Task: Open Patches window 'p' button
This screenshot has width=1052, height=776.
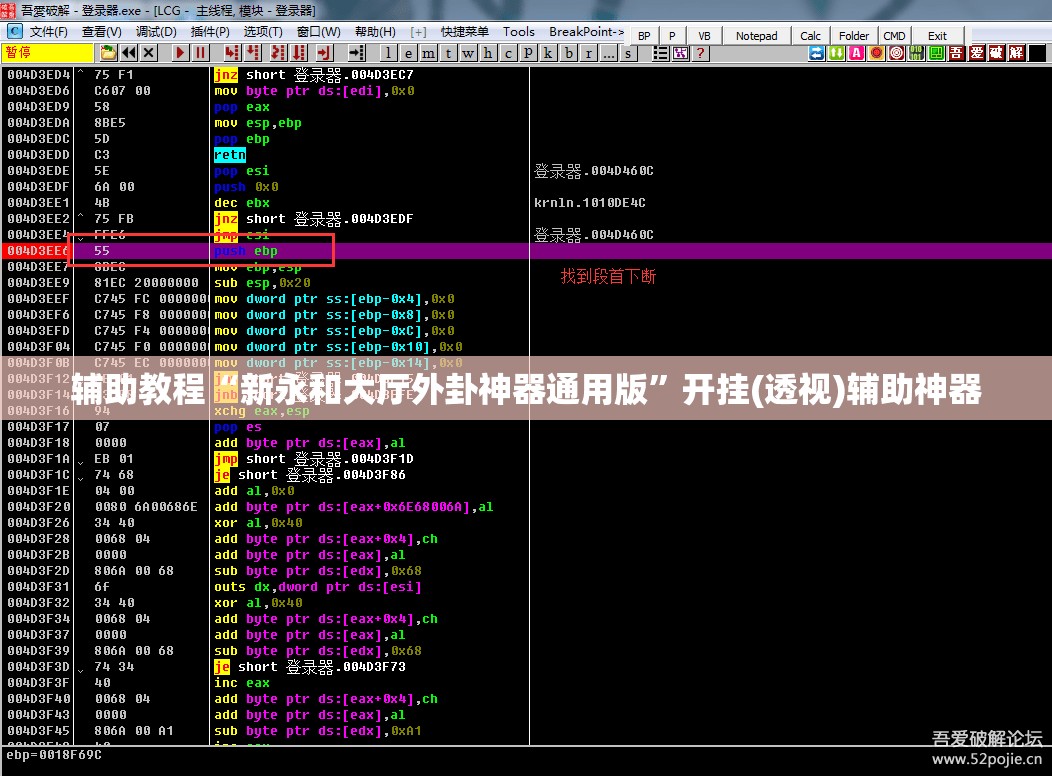Action: [x=528, y=53]
